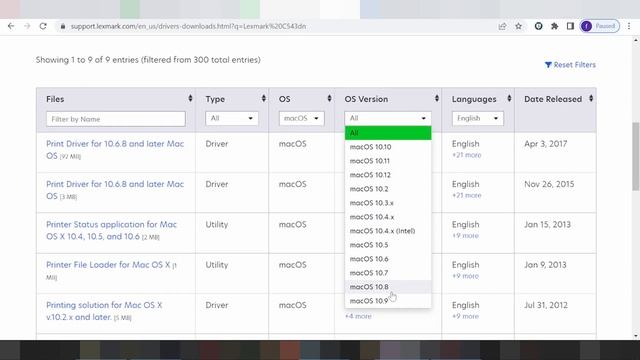Choose macOS 10.2 in the dropdown
640x360 pixels.
tap(388, 189)
